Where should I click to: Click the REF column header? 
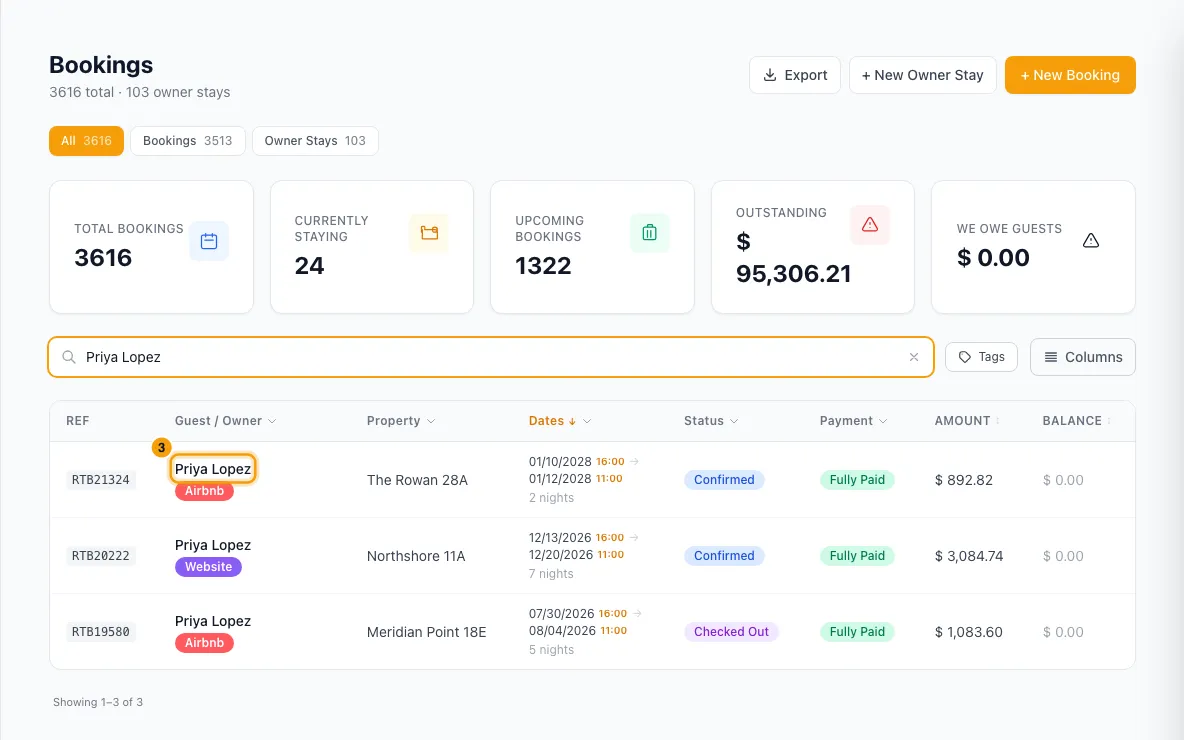coord(77,421)
